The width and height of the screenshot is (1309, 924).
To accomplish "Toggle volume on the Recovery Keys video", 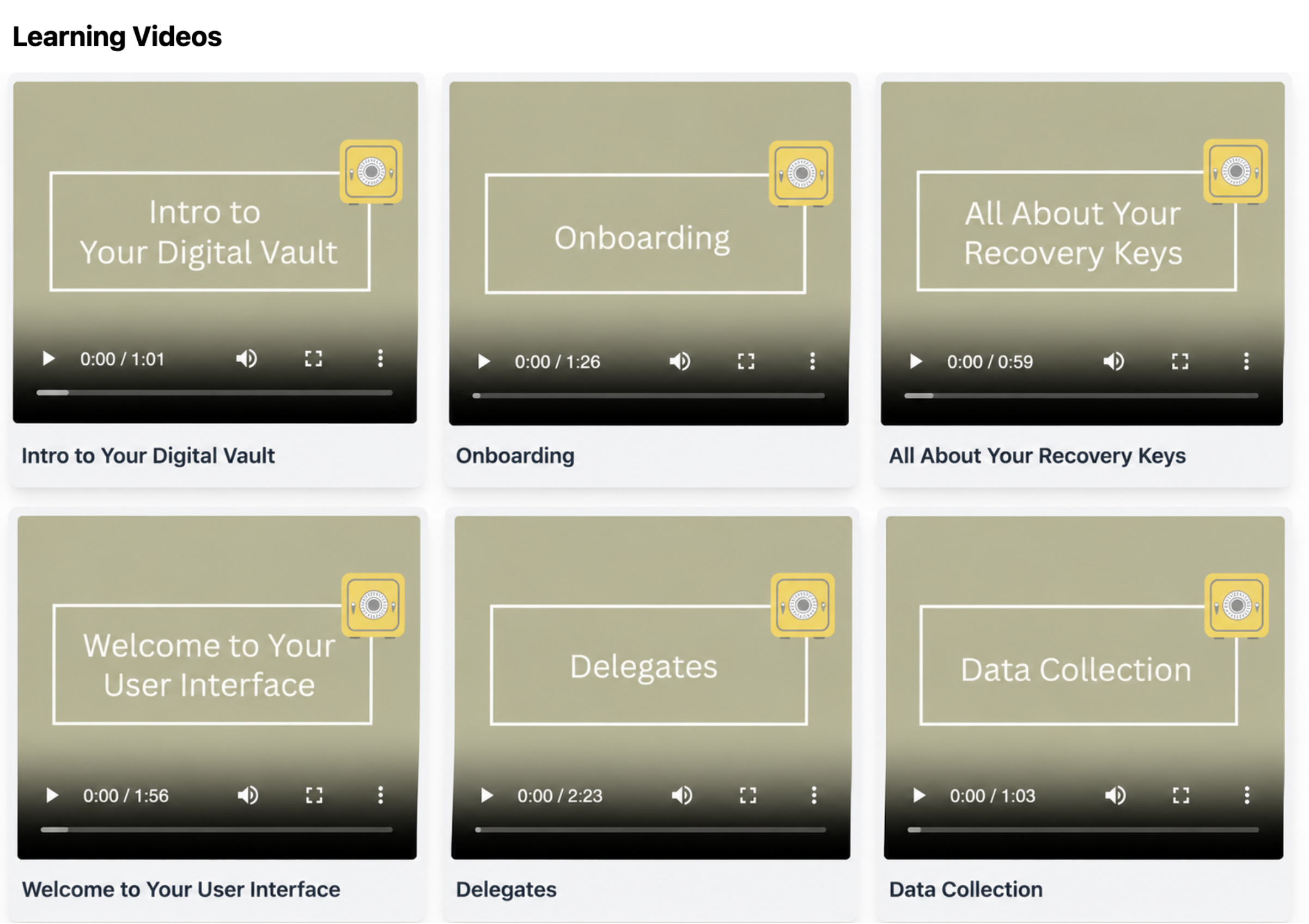I will [x=1113, y=362].
